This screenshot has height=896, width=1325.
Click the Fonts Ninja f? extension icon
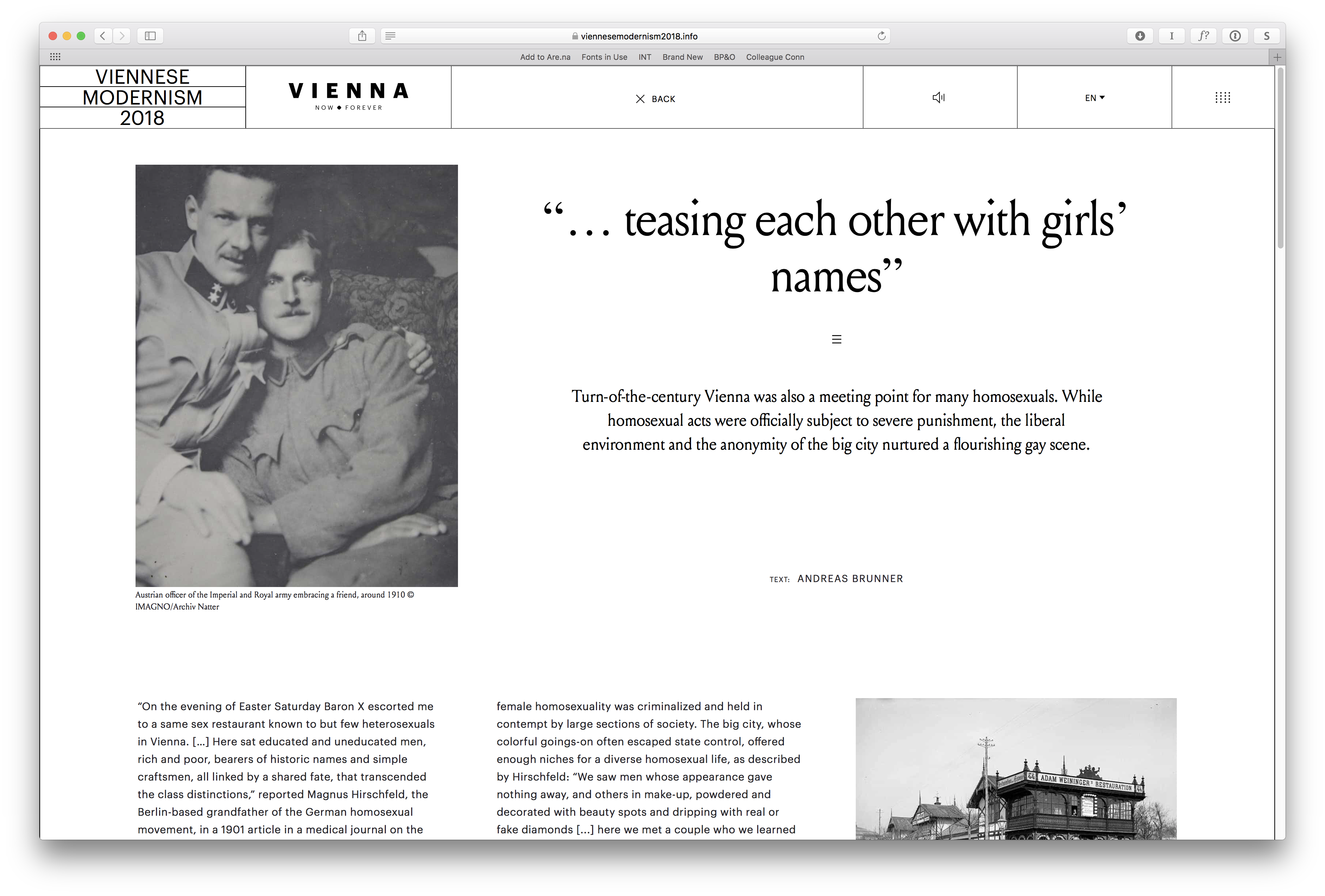pyautogui.click(x=1203, y=36)
